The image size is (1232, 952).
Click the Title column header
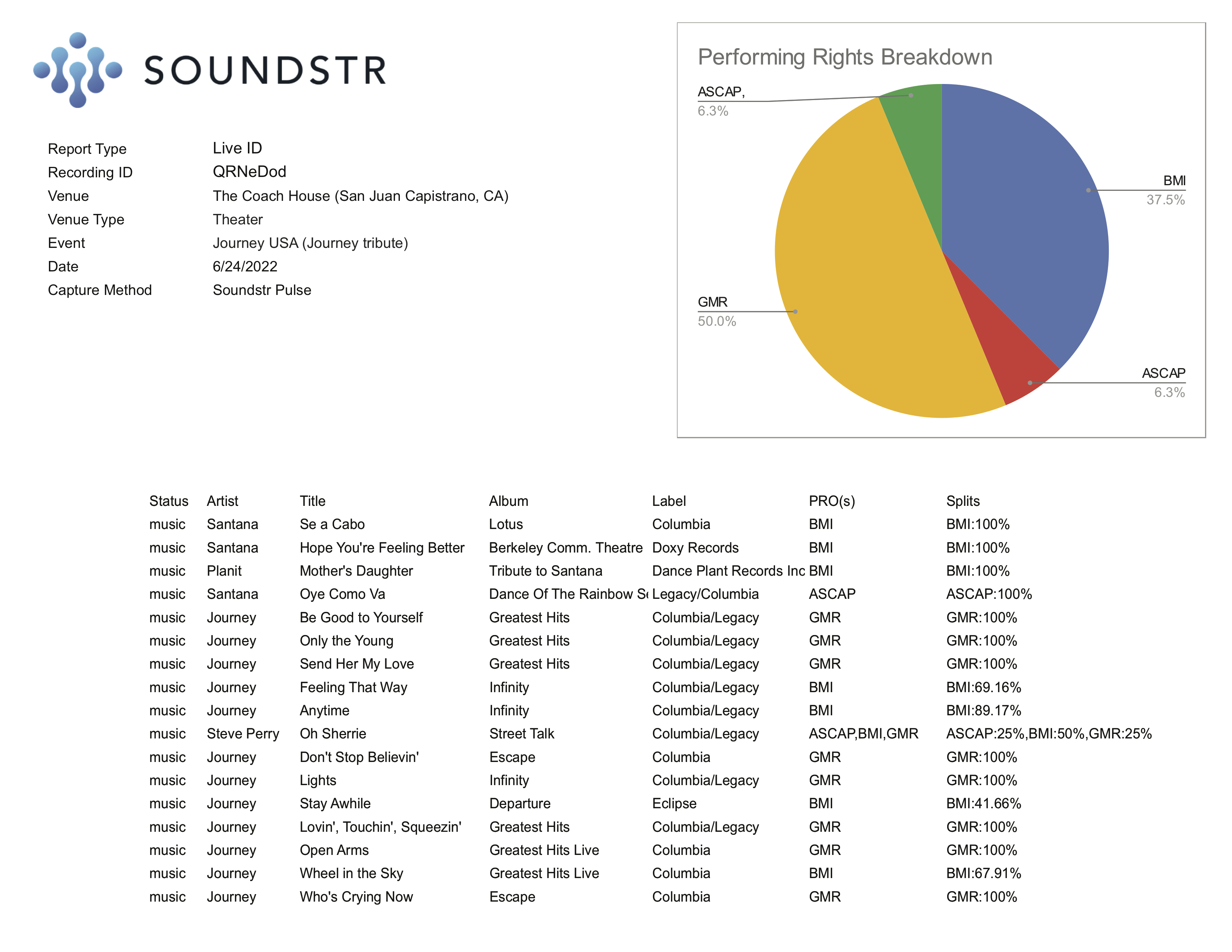click(x=312, y=501)
